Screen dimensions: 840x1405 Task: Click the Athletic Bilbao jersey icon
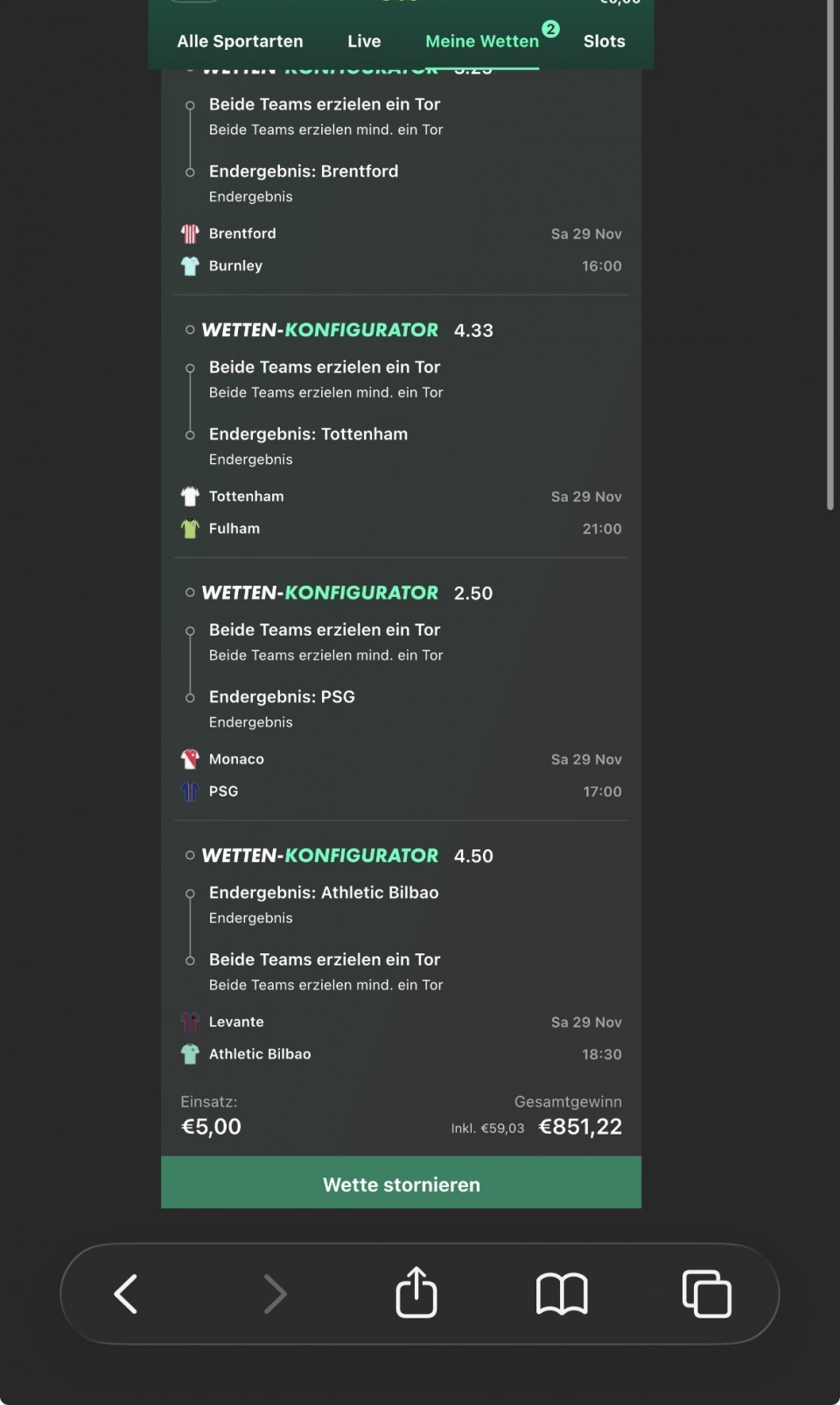(190, 1054)
